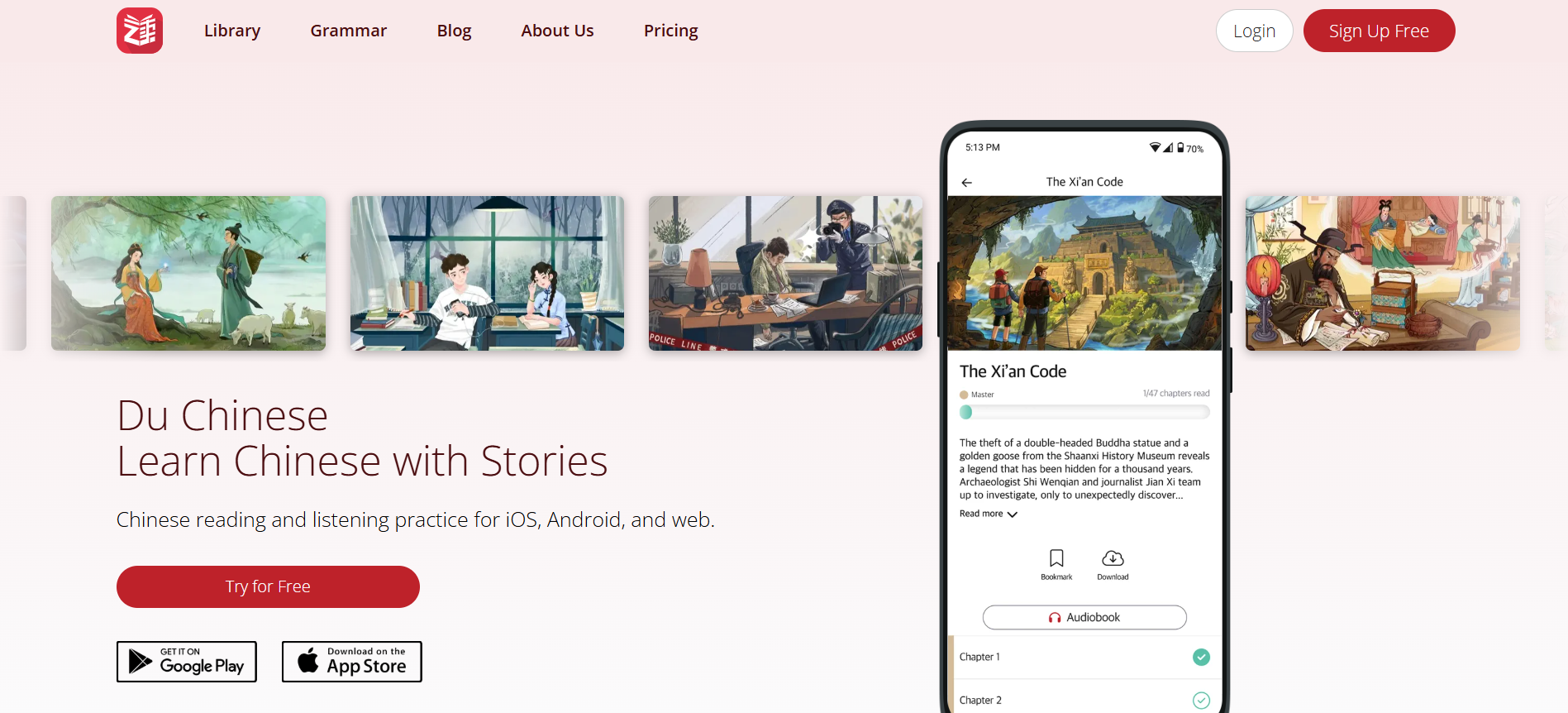This screenshot has height=713, width=1568.
Task: Click the Google Play store badge
Action: pyautogui.click(x=187, y=662)
